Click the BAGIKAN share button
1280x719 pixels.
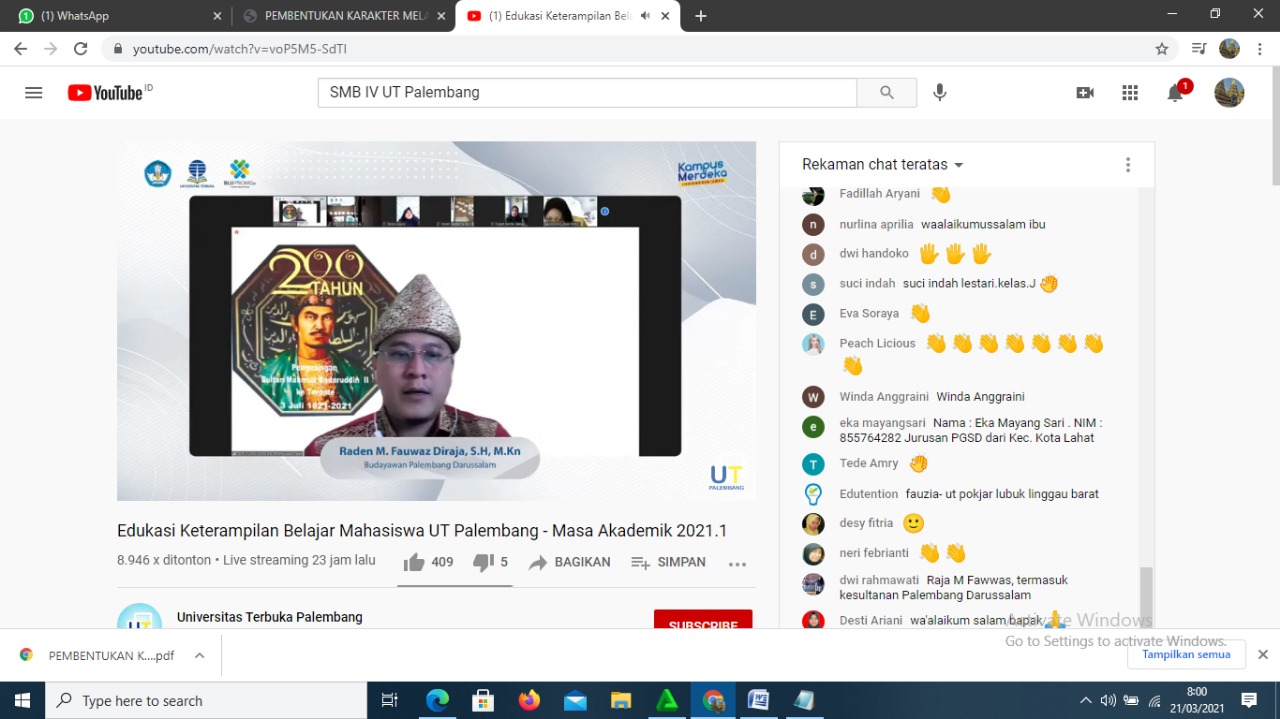tap(570, 563)
